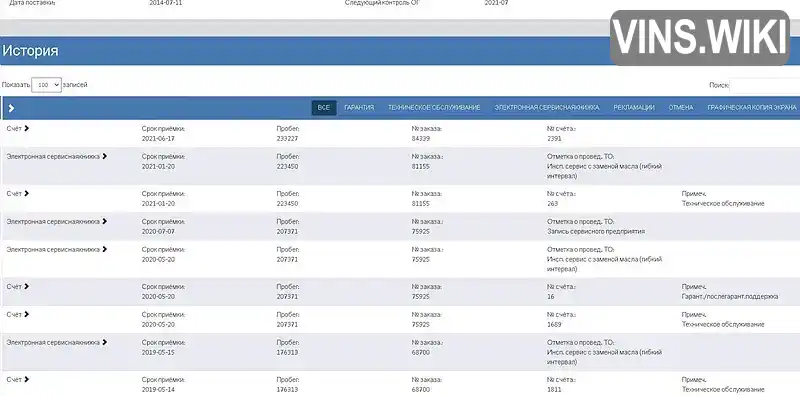
Task: Click order number 84339
Action: click(421, 138)
